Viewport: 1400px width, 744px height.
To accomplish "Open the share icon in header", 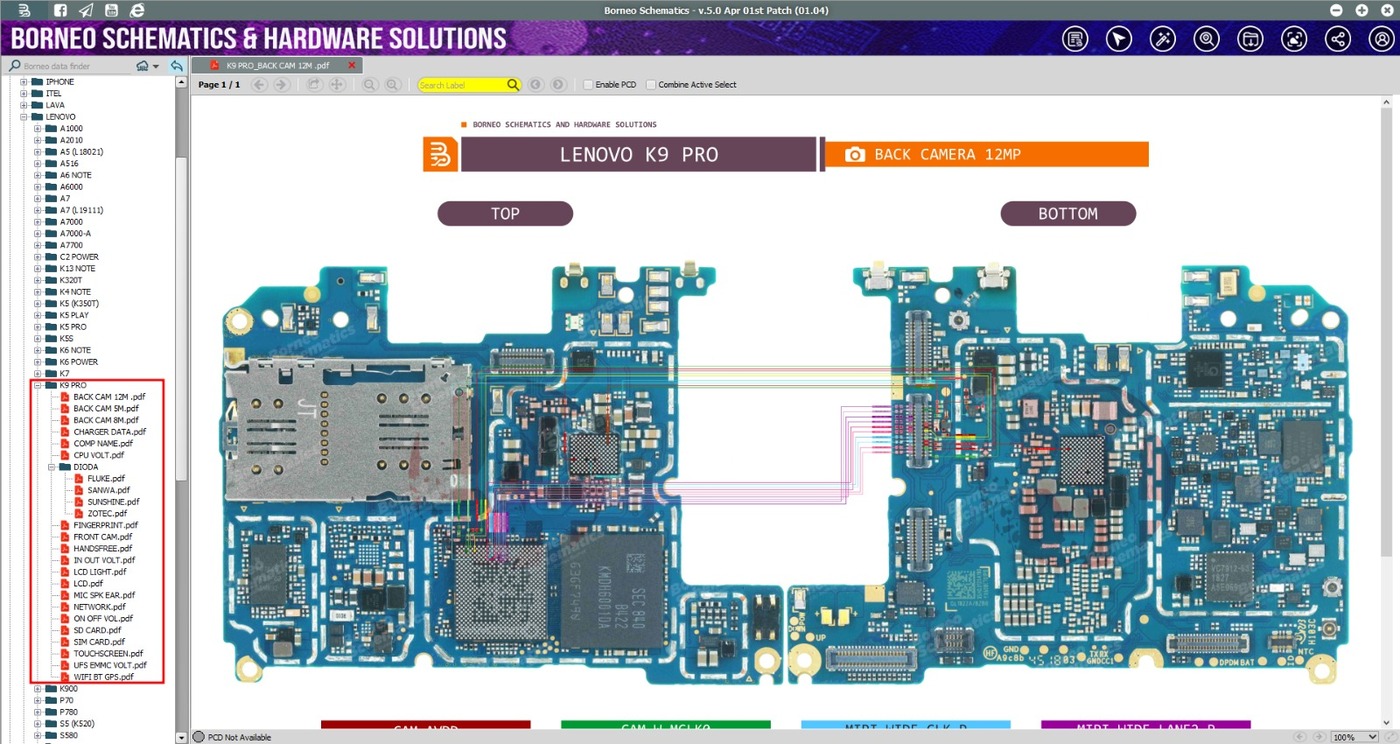I will (x=1337, y=39).
